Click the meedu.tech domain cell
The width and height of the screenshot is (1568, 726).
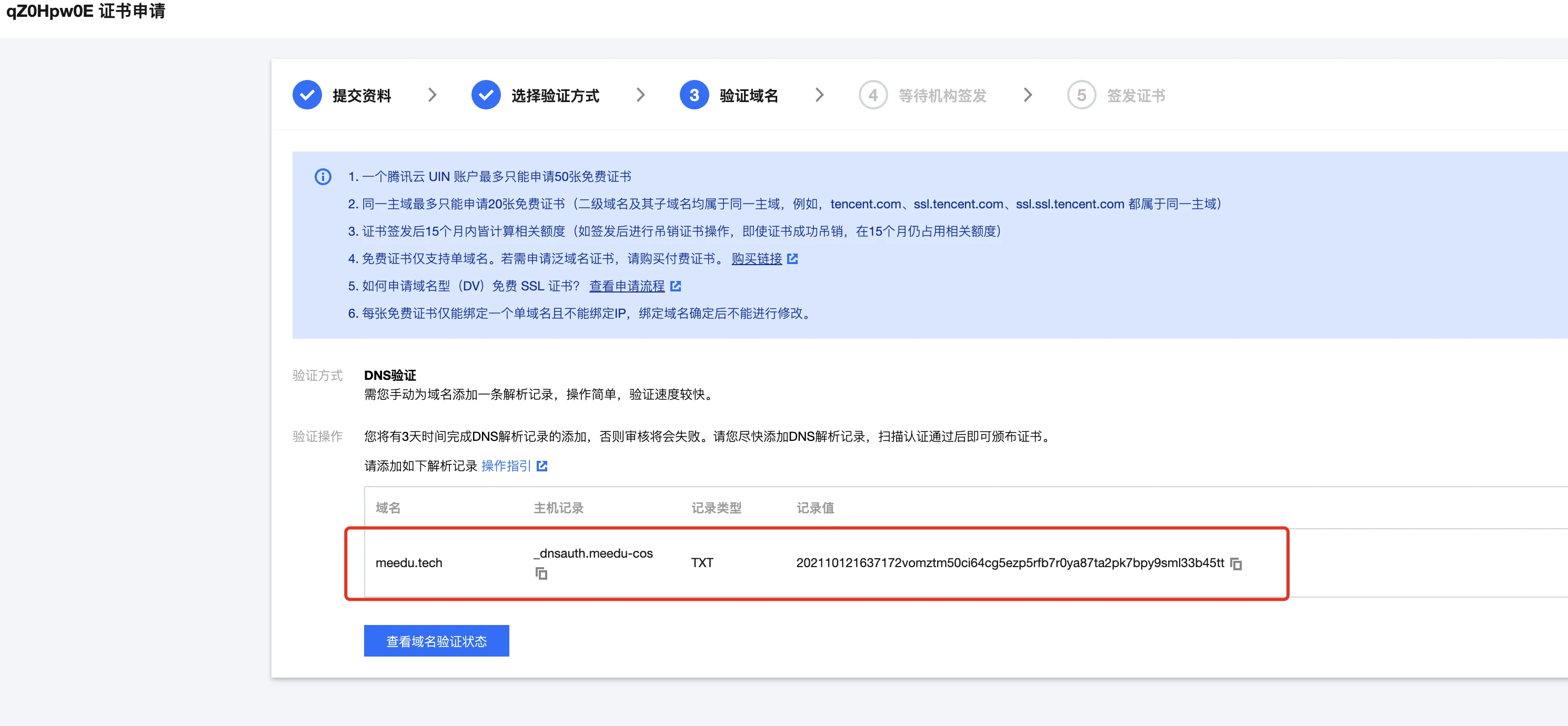[x=409, y=563]
